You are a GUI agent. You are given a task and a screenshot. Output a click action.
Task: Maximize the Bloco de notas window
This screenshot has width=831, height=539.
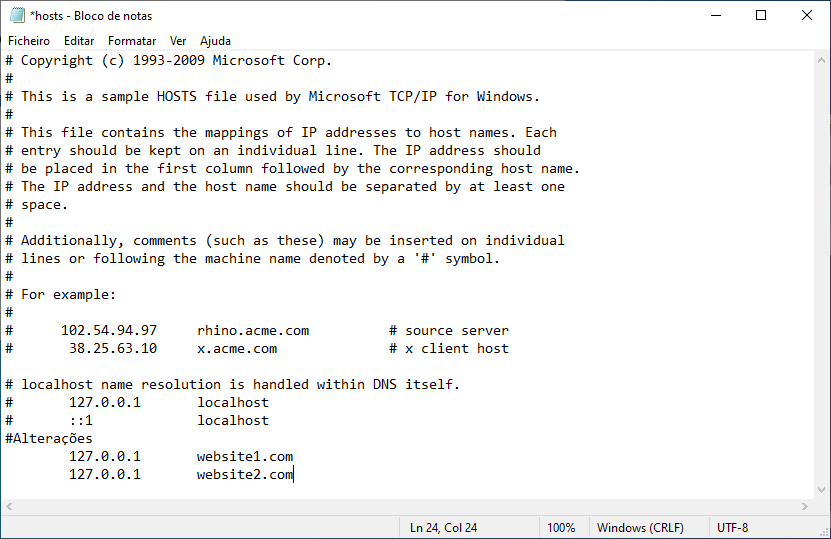pos(761,15)
